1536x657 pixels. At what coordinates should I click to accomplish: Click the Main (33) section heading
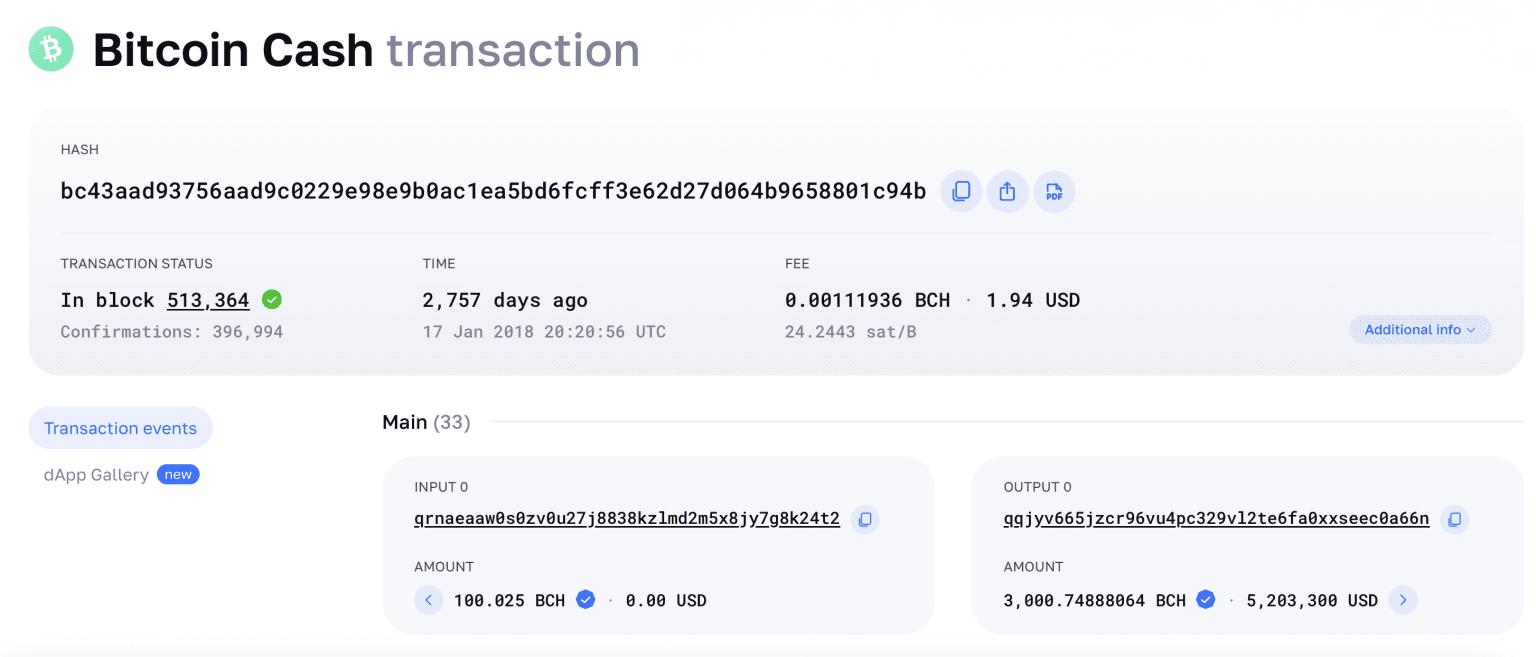click(x=426, y=422)
